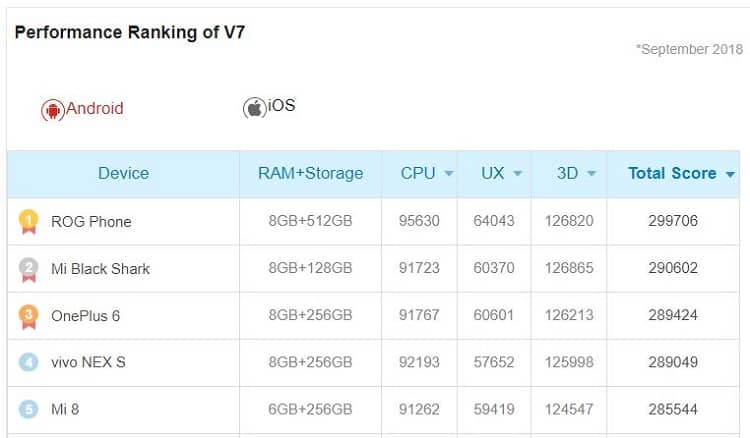
Task: Click the Device column header
Action: 123,173
